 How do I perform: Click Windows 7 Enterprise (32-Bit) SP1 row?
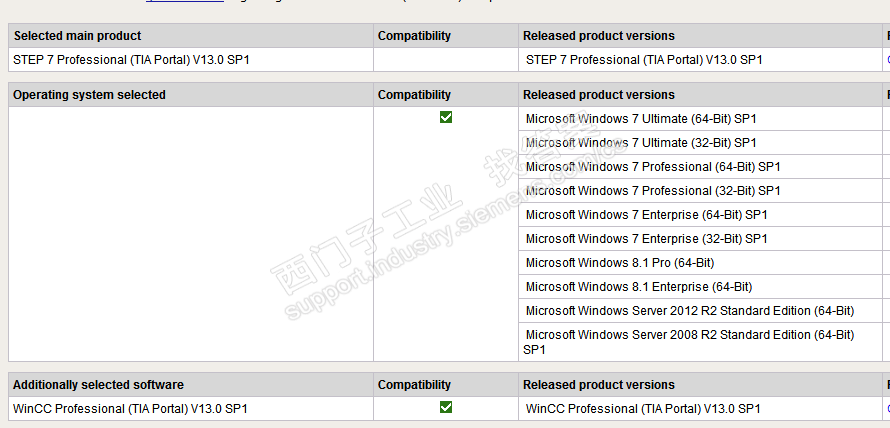pyautogui.click(x=646, y=239)
